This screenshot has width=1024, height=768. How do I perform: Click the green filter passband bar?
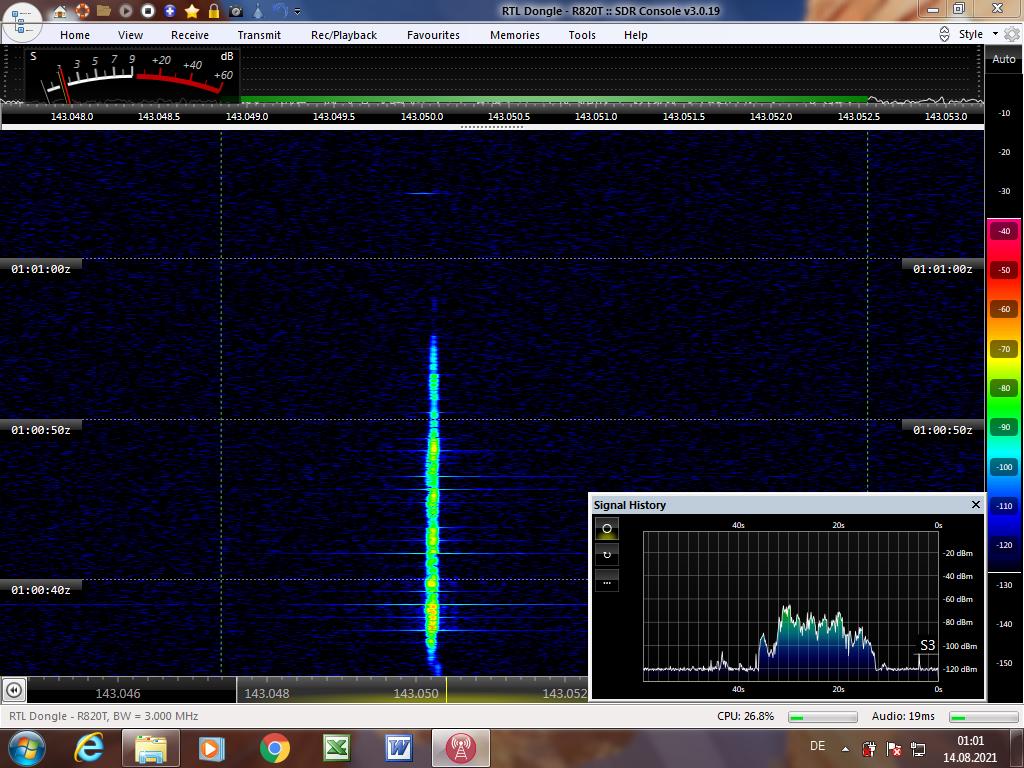[x=554, y=99]
